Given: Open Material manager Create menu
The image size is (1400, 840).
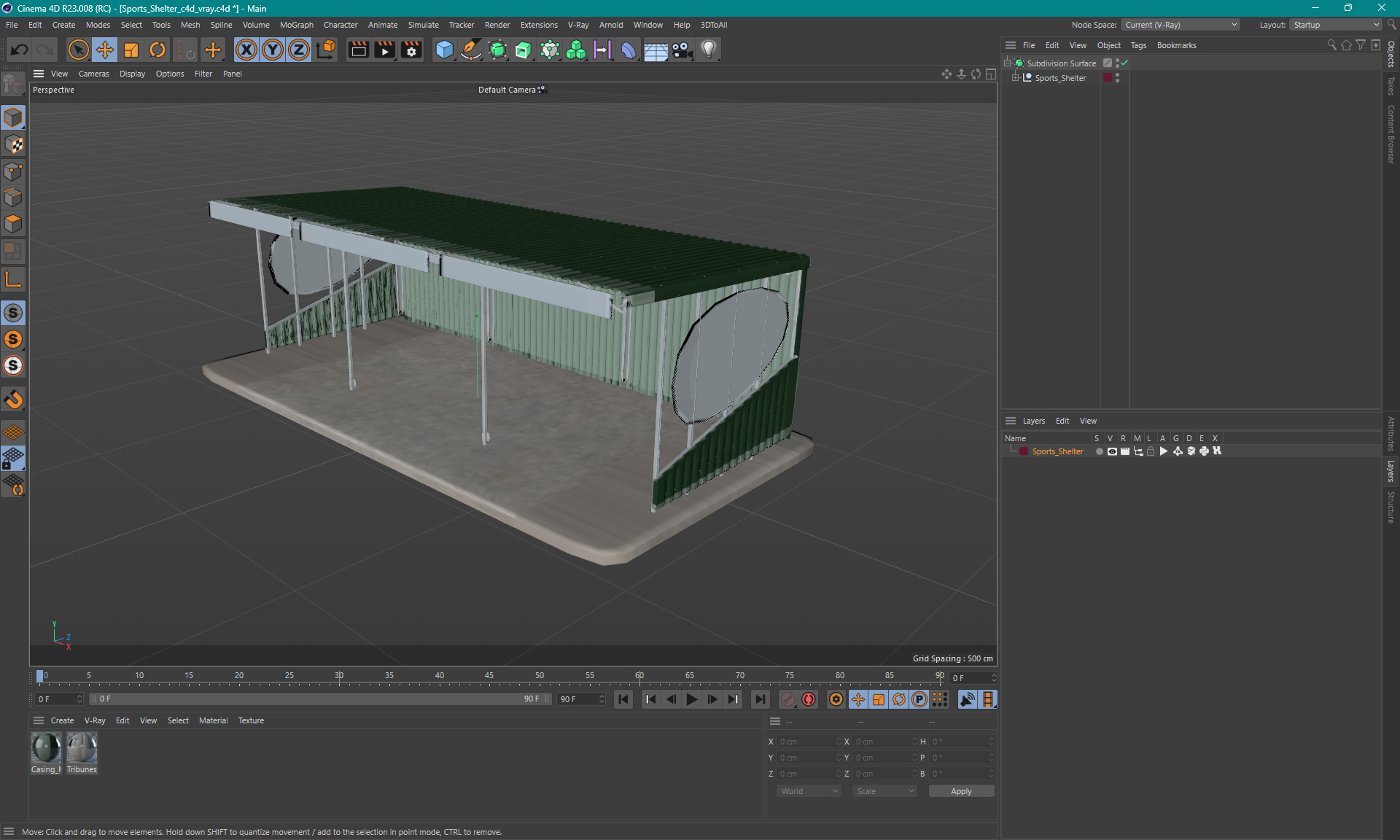Looking at the screenshot, I should 62,720.
